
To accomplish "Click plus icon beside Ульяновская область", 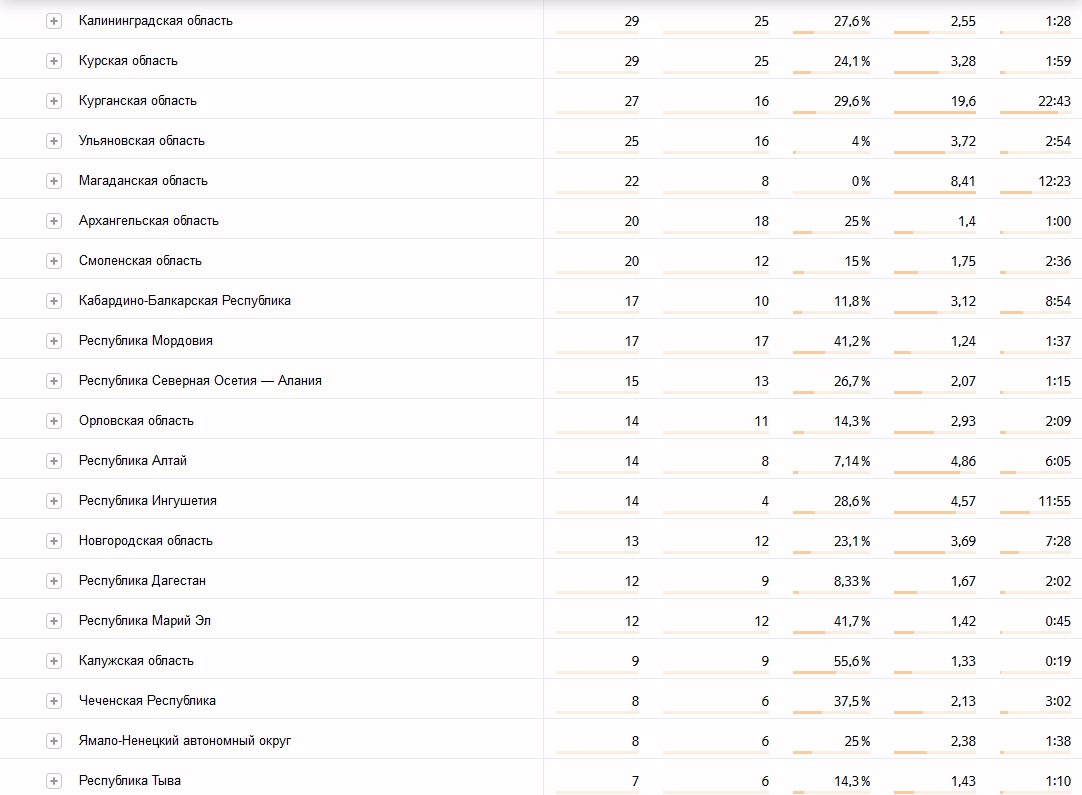I will 54,141.
